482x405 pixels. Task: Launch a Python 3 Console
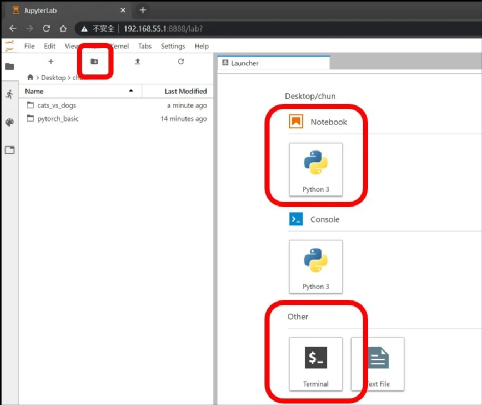(316, 267)
